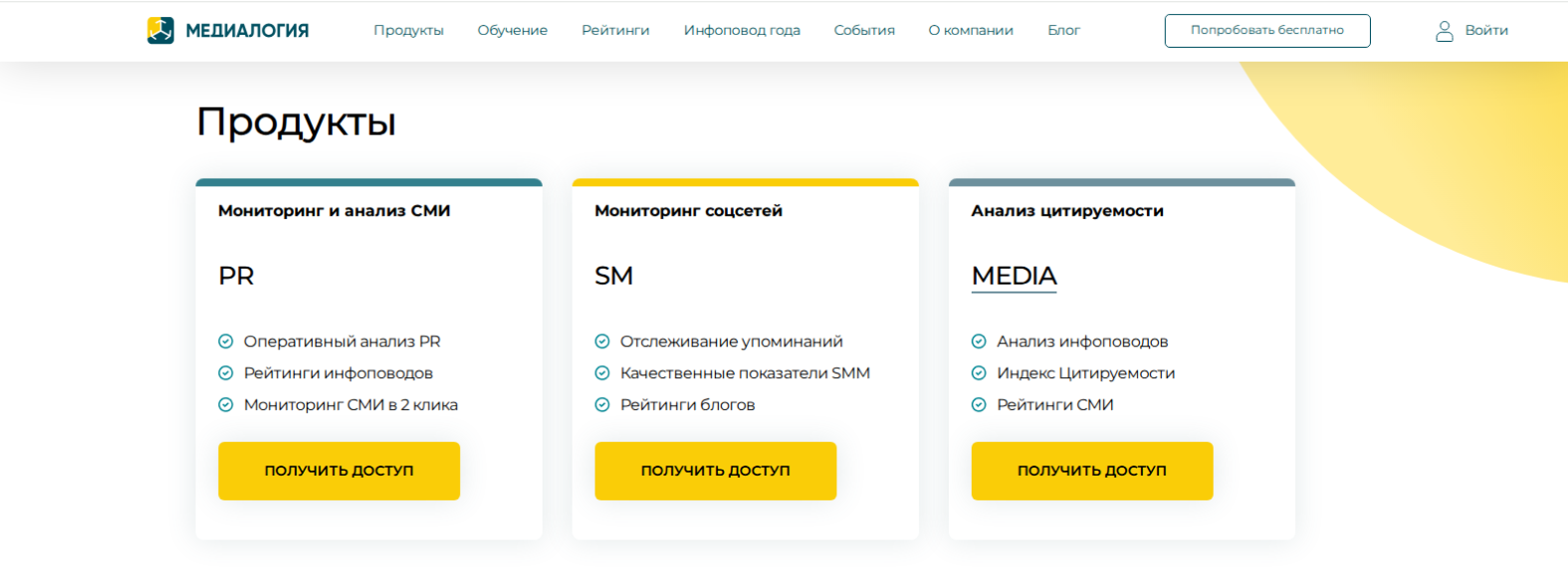This screenshot has width=1568, height=586.
Task: Click checkmark icon beside Индекс Цитируемости
Action: [x=979, y=373]
